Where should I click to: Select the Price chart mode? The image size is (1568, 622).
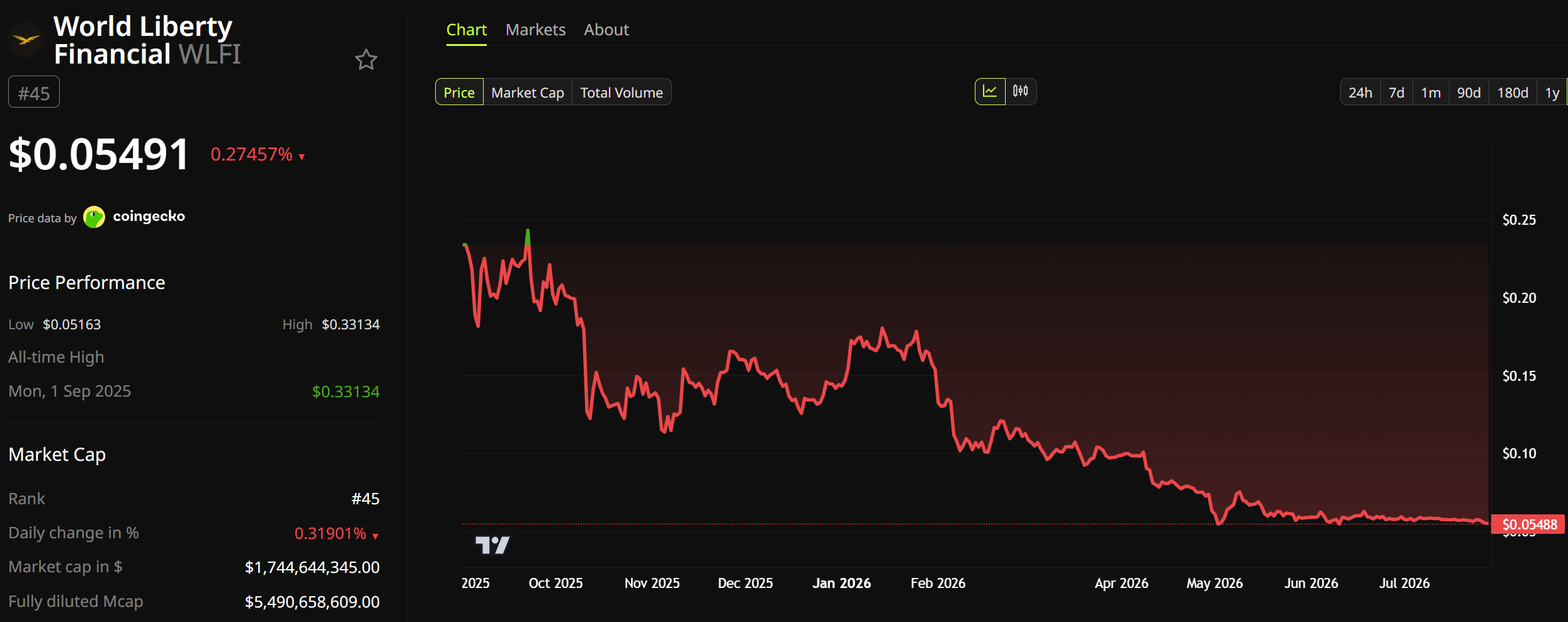pyautogui.click(x=459, y=93)
